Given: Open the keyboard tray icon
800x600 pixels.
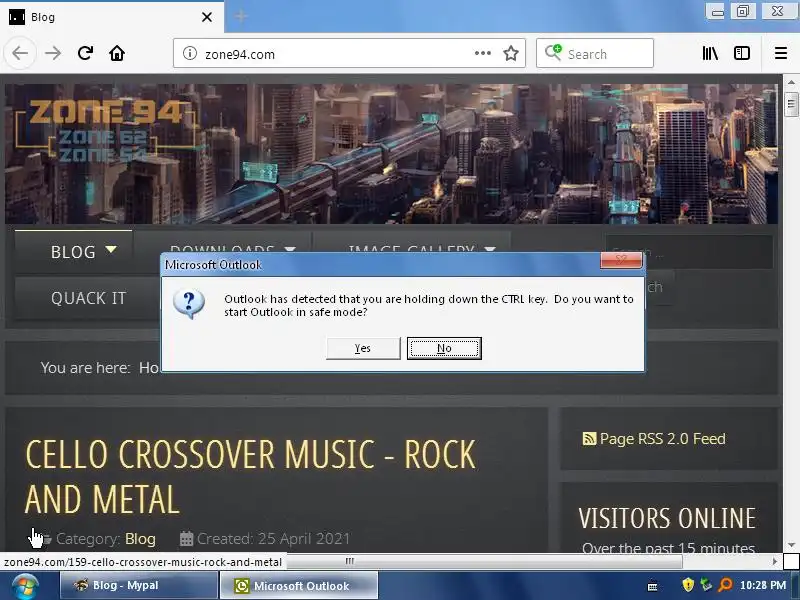Looking at the screenshot, I should point(652,587).
